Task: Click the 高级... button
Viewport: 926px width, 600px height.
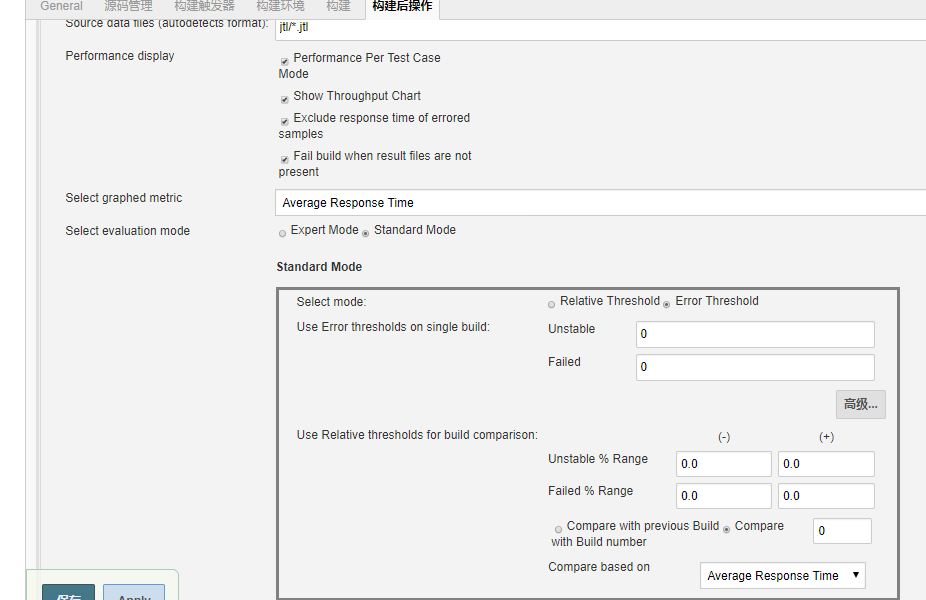Action: coord(860,404)
